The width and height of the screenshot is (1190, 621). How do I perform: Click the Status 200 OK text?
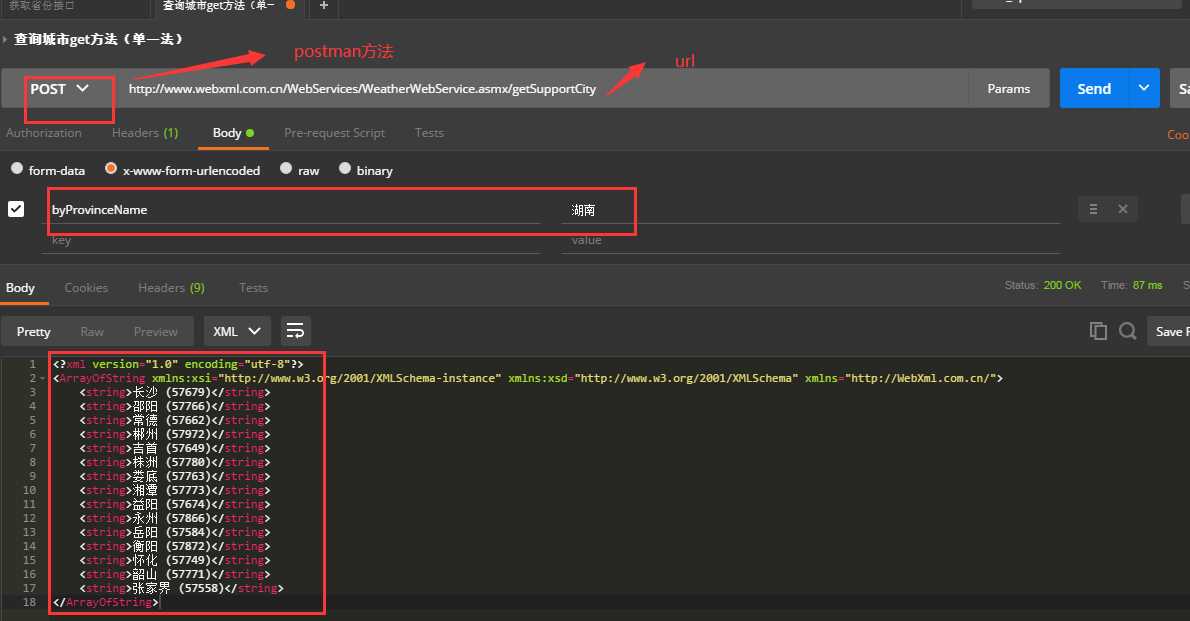[x=1043, y=285]
